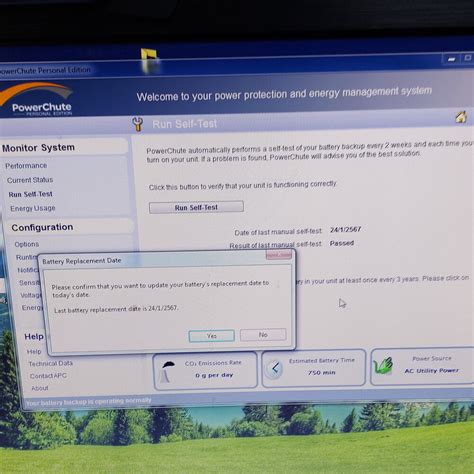Click the Configuration section header
474x474 pixels.
[42, 227]
